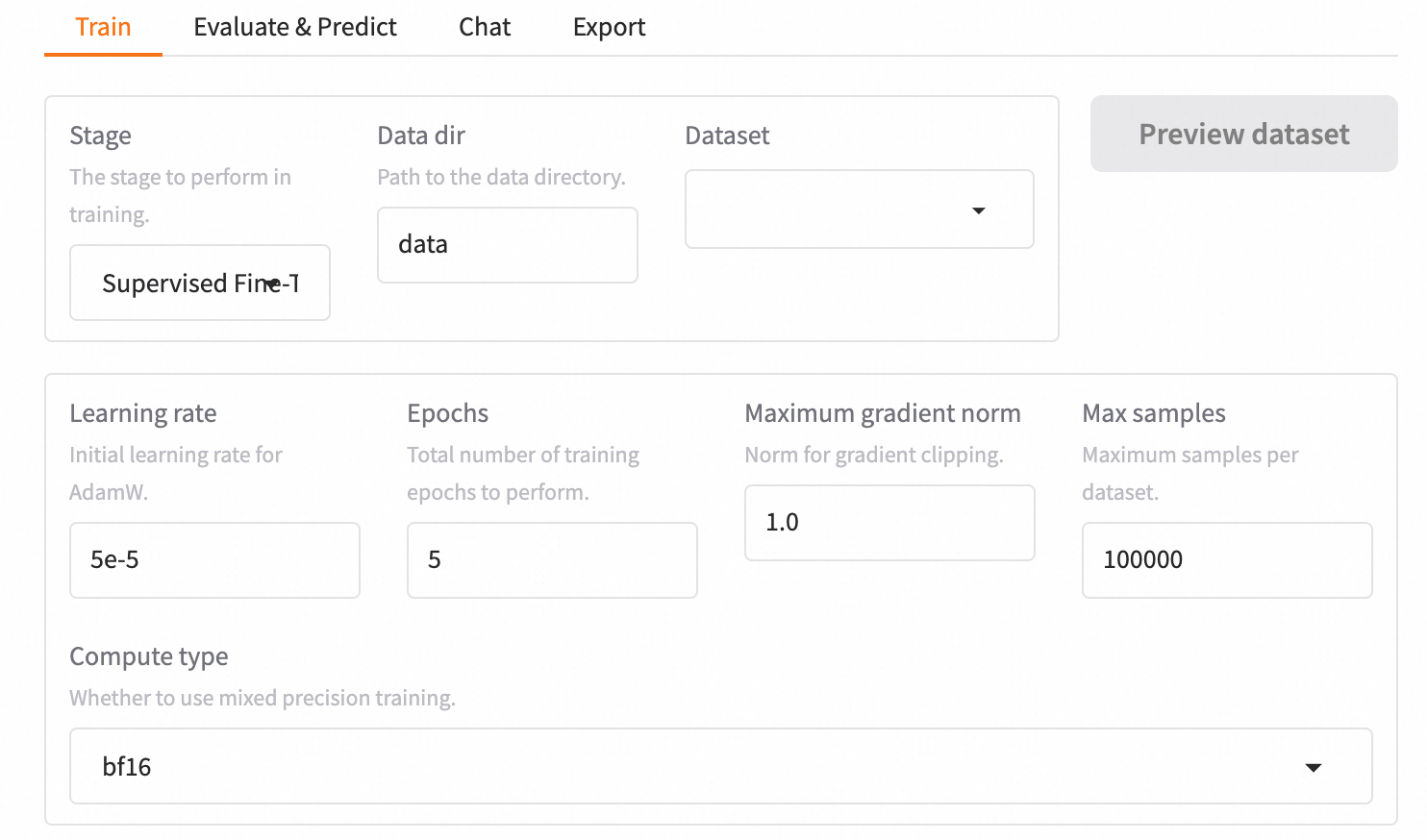This screenshot has width=1427, height=840.
Task: Expand the empty Dataset selection box
Action: [x=827, y=210]
